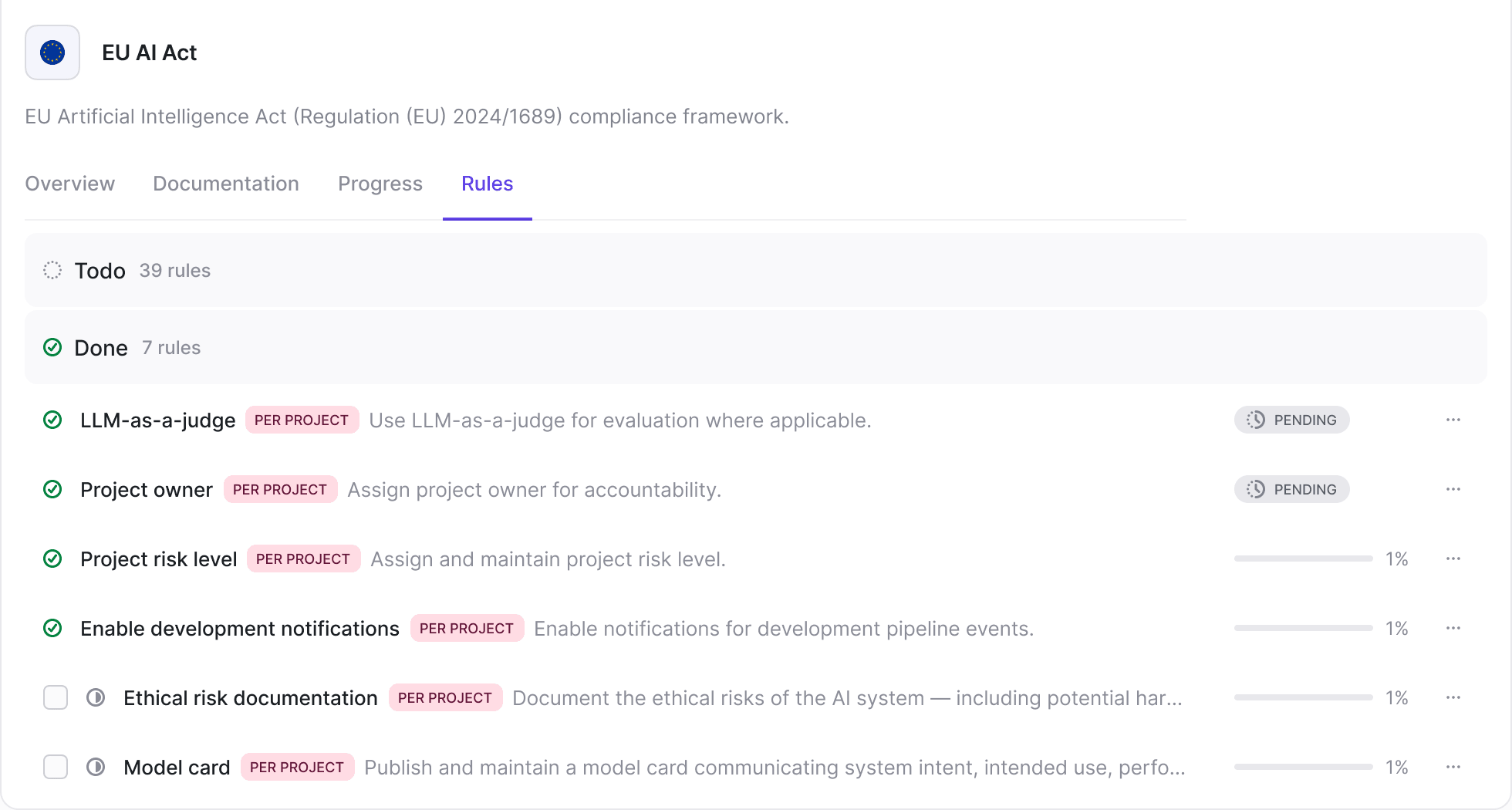Click 'Use LLM-as-a-judge for evaluation' description
This screenshot has width=1512, height=810.
[620, 420]
